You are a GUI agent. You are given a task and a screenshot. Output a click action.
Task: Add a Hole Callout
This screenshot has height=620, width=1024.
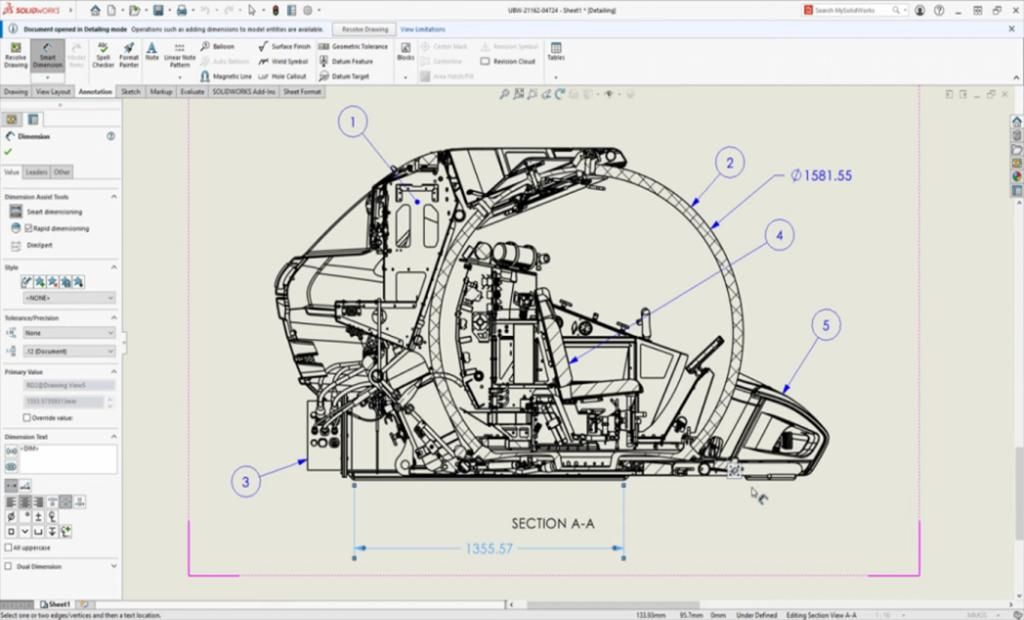282,76
